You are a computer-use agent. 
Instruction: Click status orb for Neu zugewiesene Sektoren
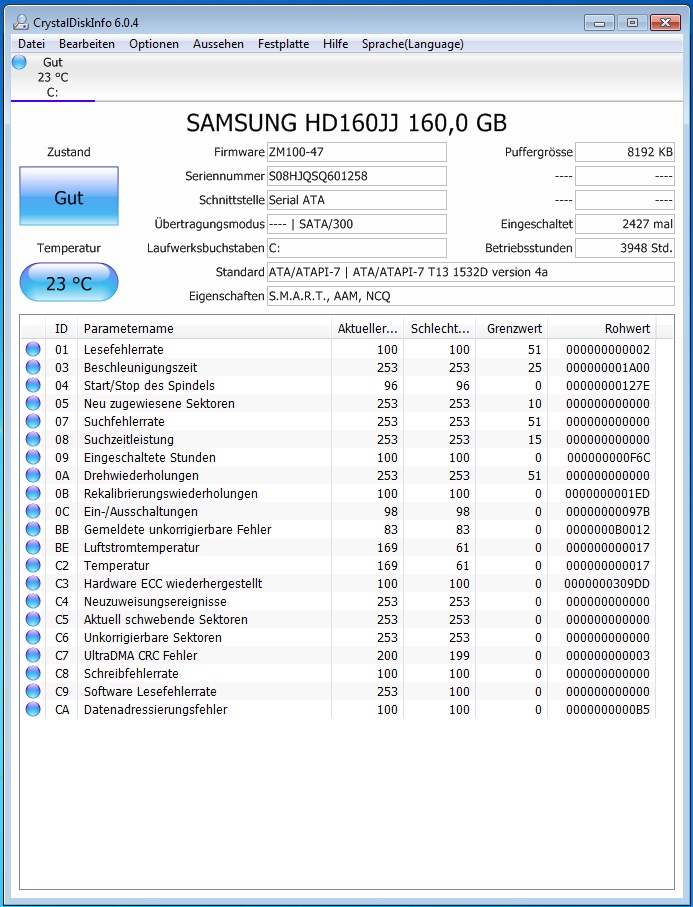click(x=33, y=403)
